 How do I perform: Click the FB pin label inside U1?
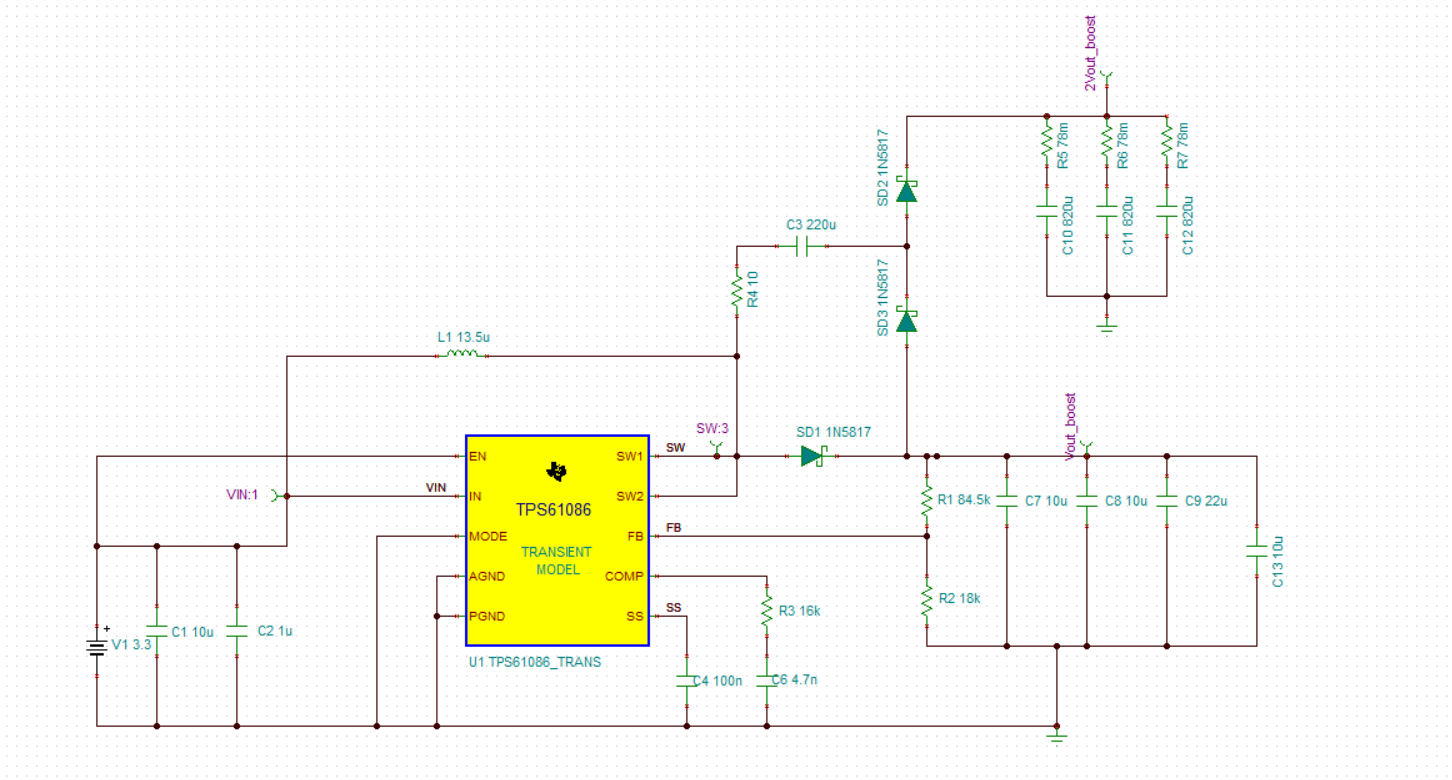tap(636, 536)
